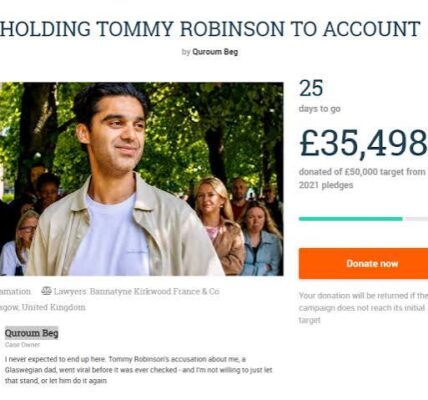The height and width of the screenshot is (400, 428).
Task: Click the scales icon beside Lawyers
Action: pos(46,291)
